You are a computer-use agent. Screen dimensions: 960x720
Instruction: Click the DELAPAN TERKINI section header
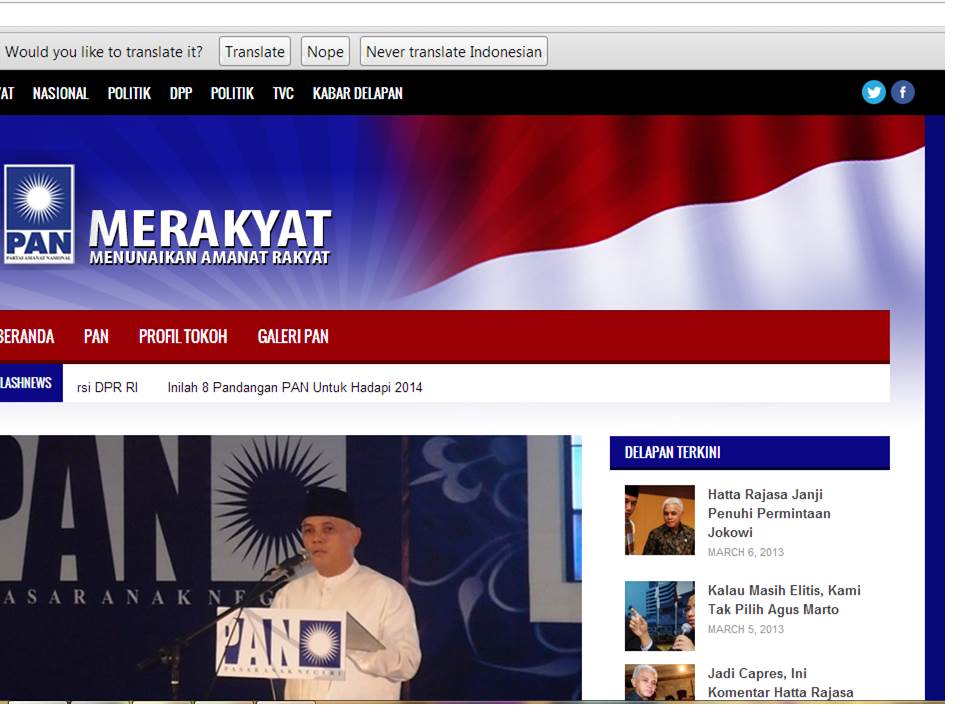click(749, 453)
